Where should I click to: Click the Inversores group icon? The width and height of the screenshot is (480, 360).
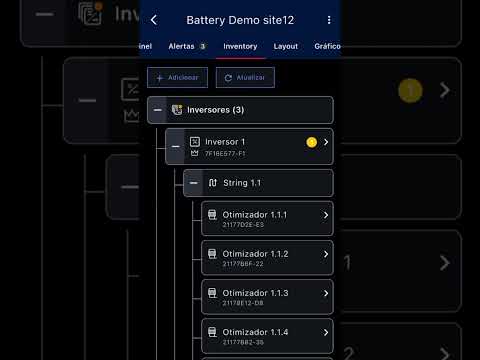click(x=177, y=110)
